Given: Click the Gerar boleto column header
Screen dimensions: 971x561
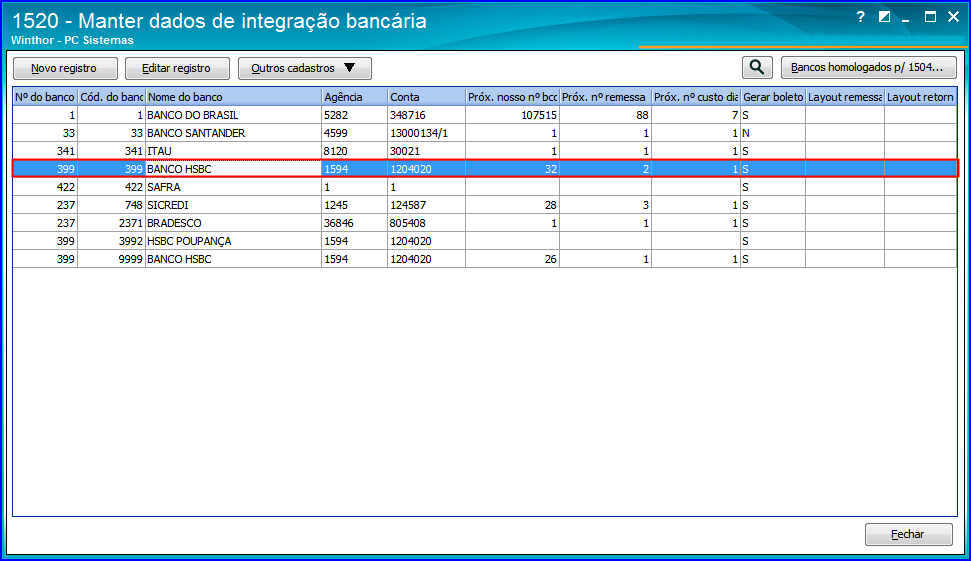Looking at the screenshot, I should pos(773,97).
